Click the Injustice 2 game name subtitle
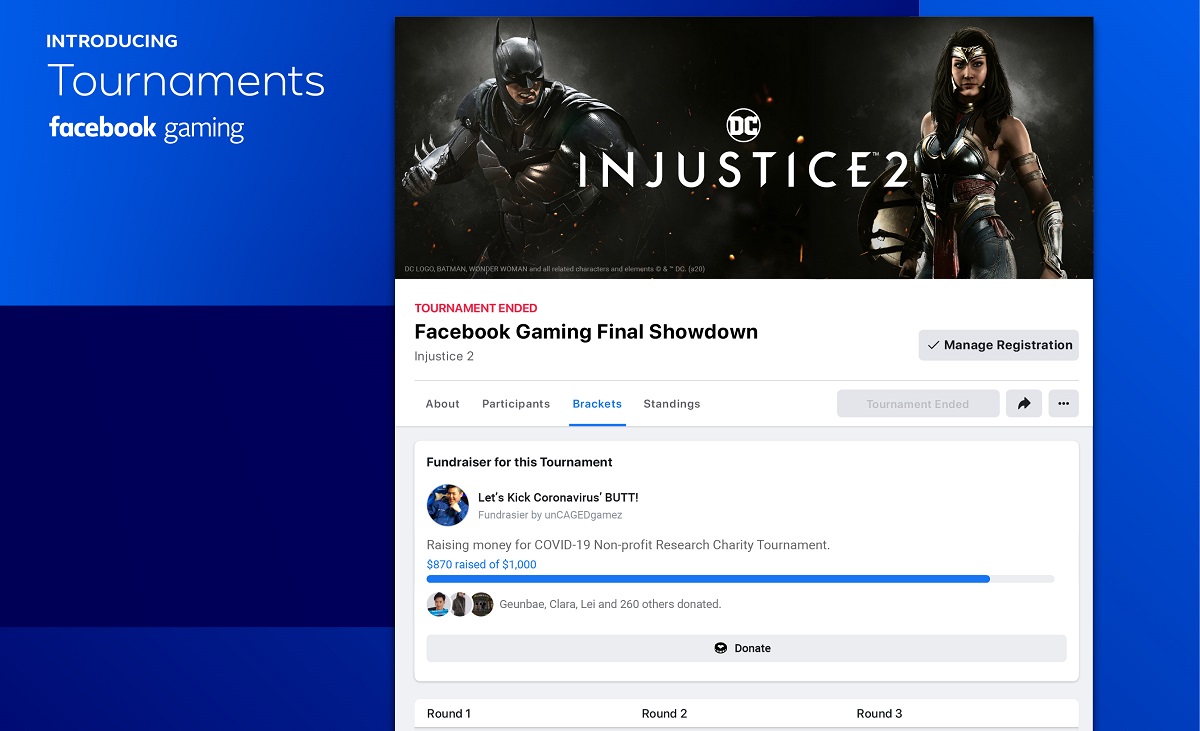This screenshot has width=1200, height=731. [444, 356]
